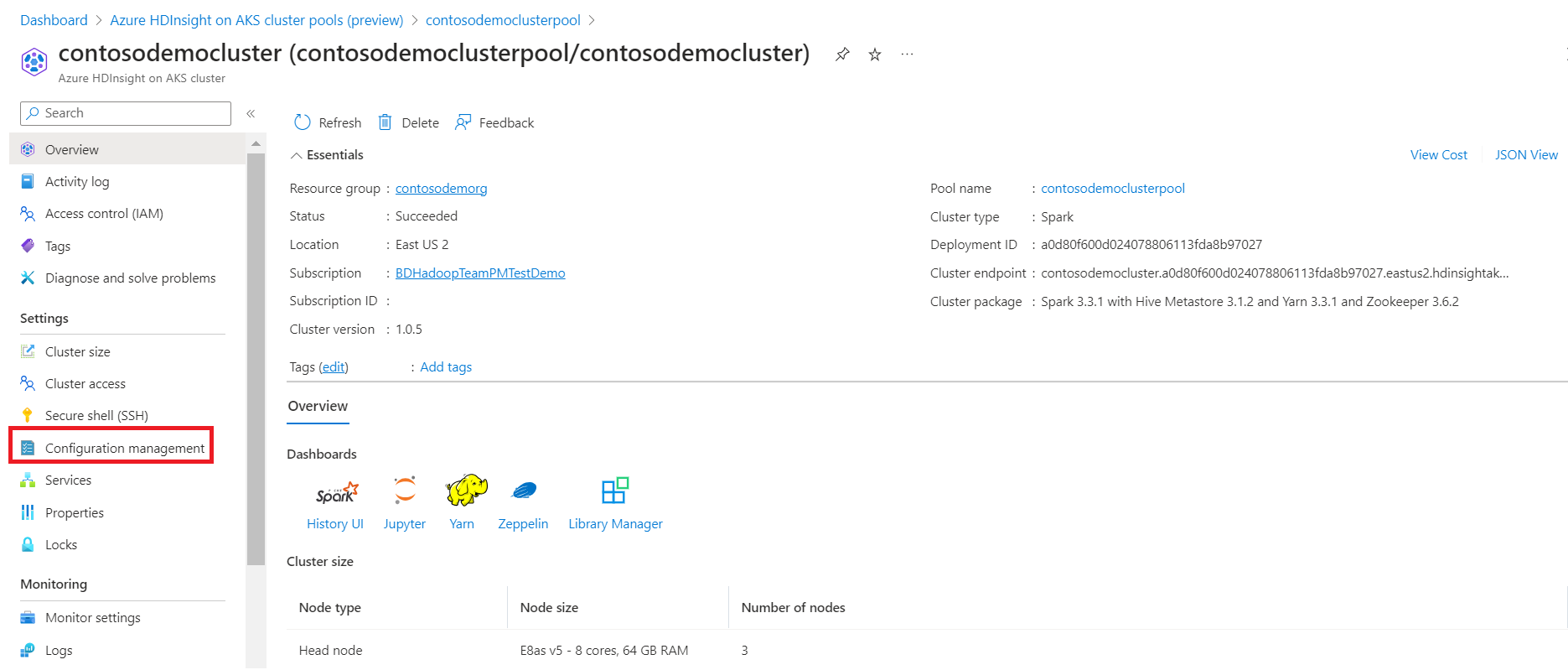Open the Jupyter dashboard icon
The image size is (1568, 670).
coord(405,491)
